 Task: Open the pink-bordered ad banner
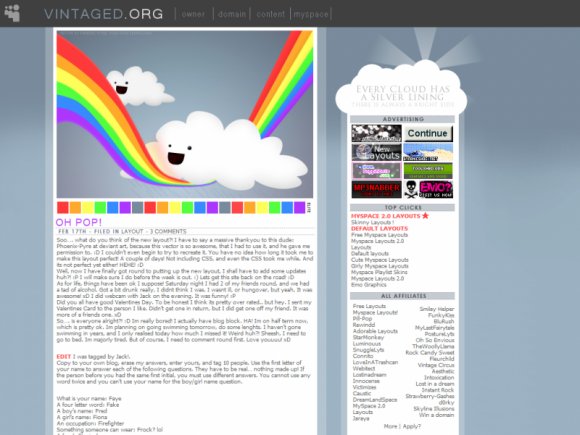[x=376, y=171]
